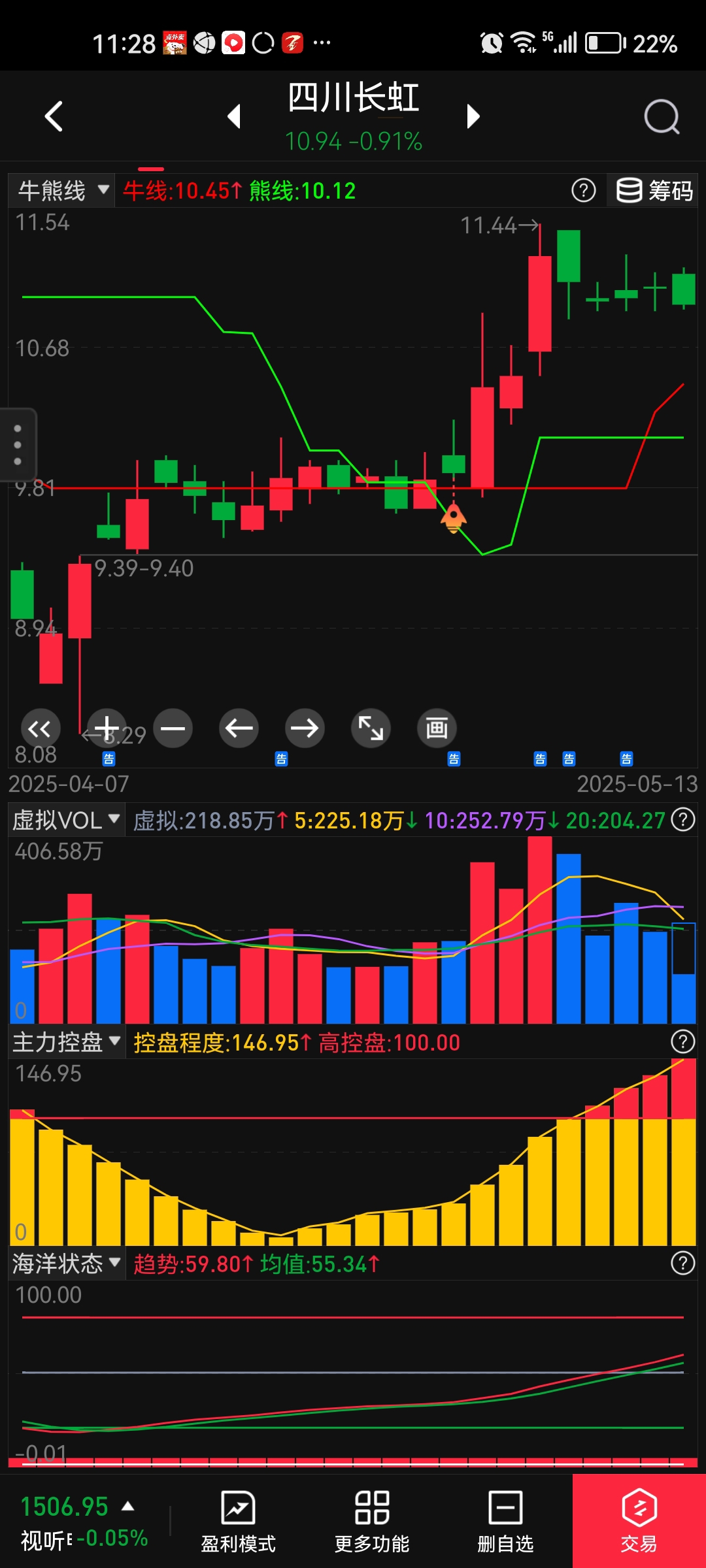
Task: Tap the 高控盘:100.00 value
Action: tap(389, 1043)
